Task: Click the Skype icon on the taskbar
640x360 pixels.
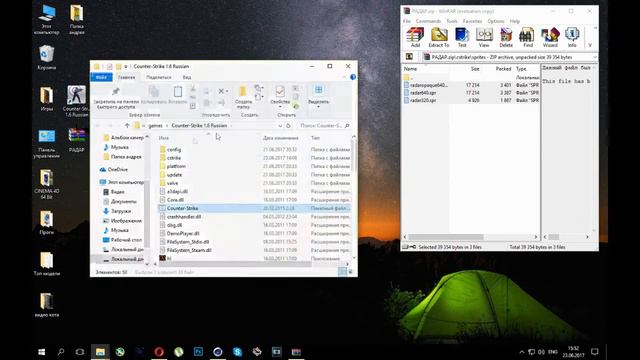Action: 237,351
